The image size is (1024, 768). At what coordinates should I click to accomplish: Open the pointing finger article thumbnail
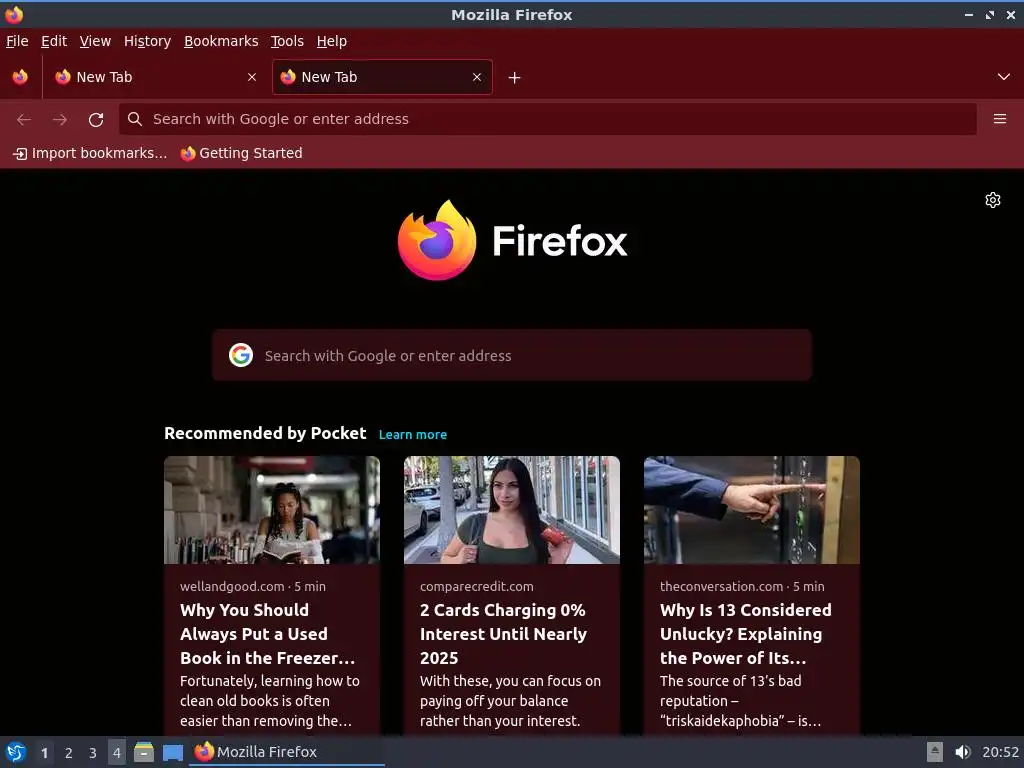752,510
